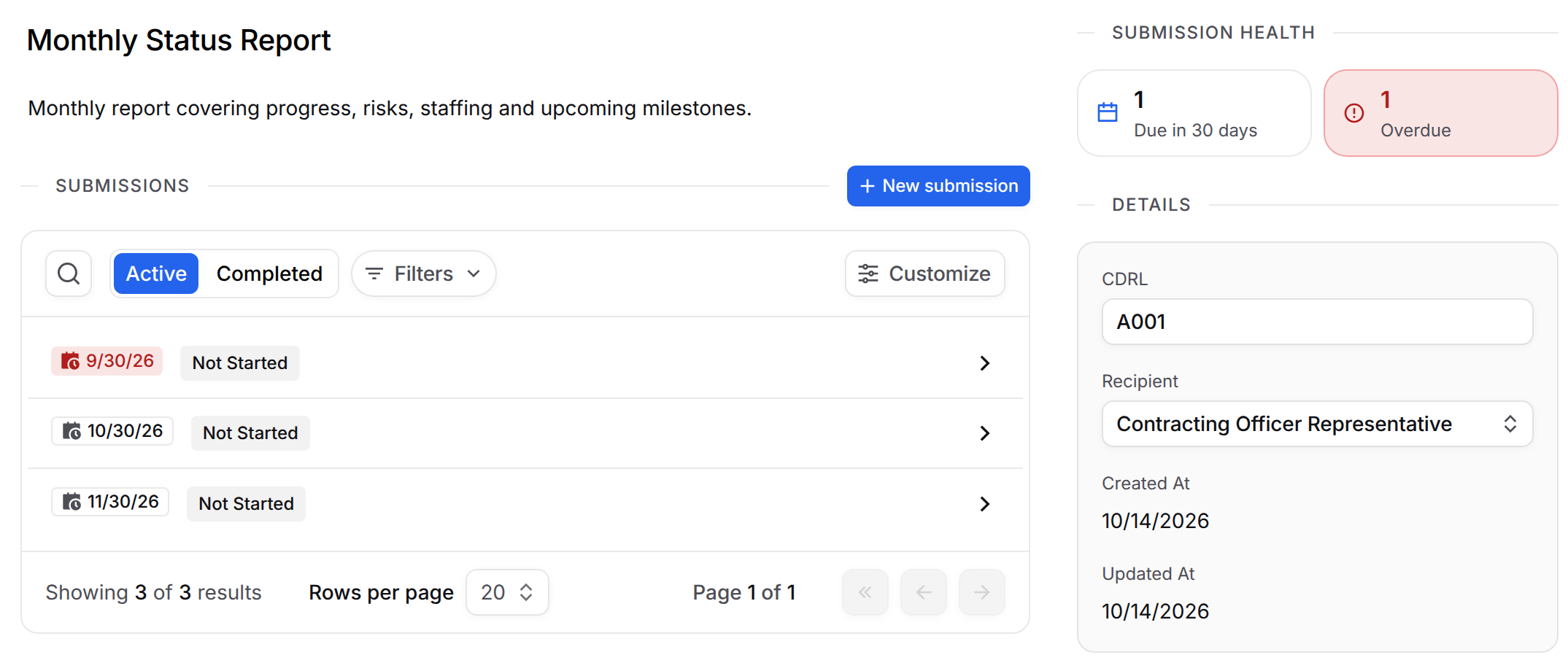Click the 11/30/26 due date badge

coord(110,502)
